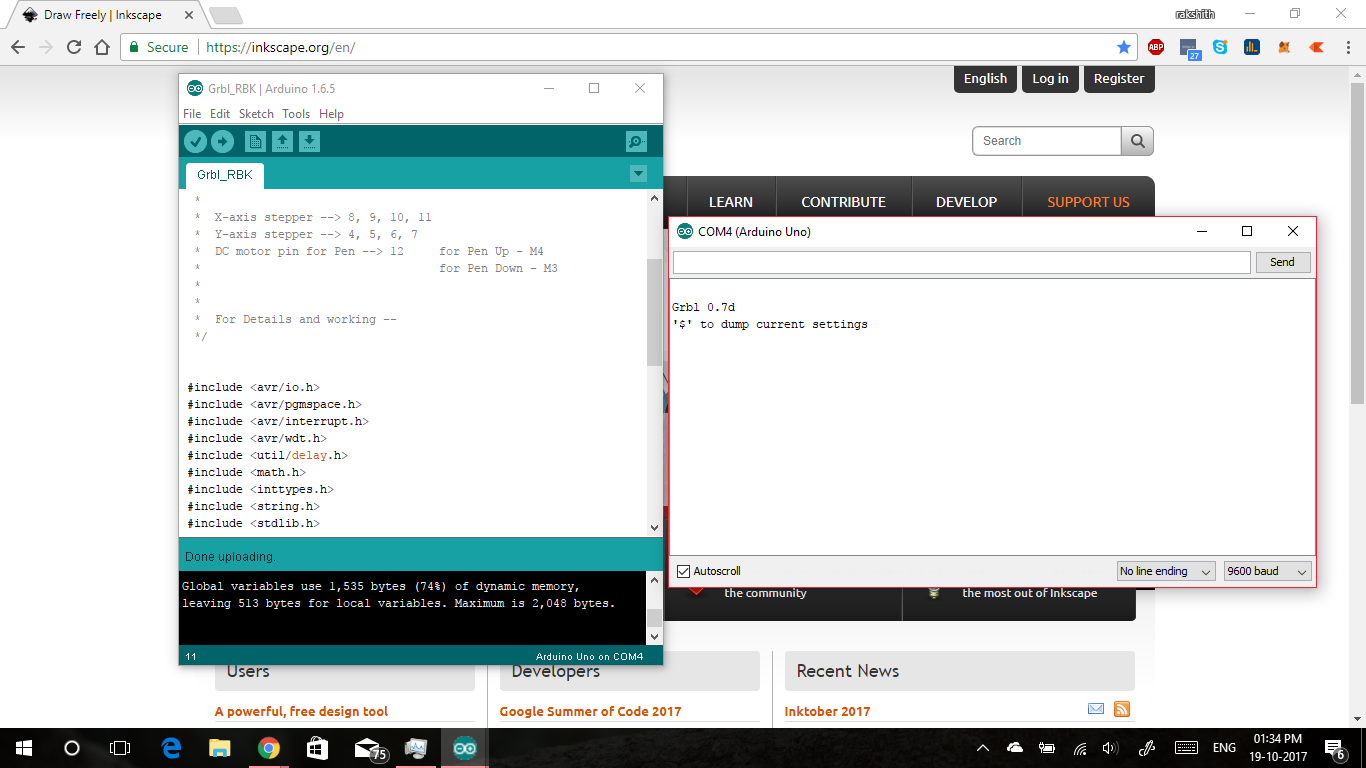Click the RSS feed icon beside Recent News
This screenshot has height=768, width=1366.
click(1122, 709)
